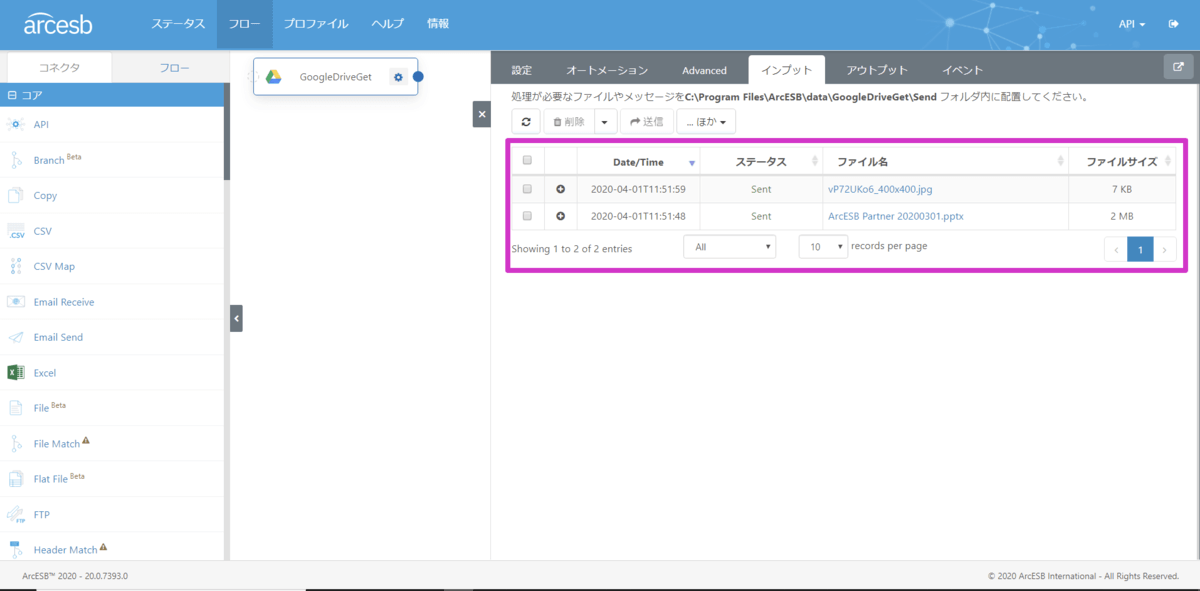The height and width of the screenshot is (591, 1200).
Task: Pick the CSV Map connector
Action: (54, 266)
